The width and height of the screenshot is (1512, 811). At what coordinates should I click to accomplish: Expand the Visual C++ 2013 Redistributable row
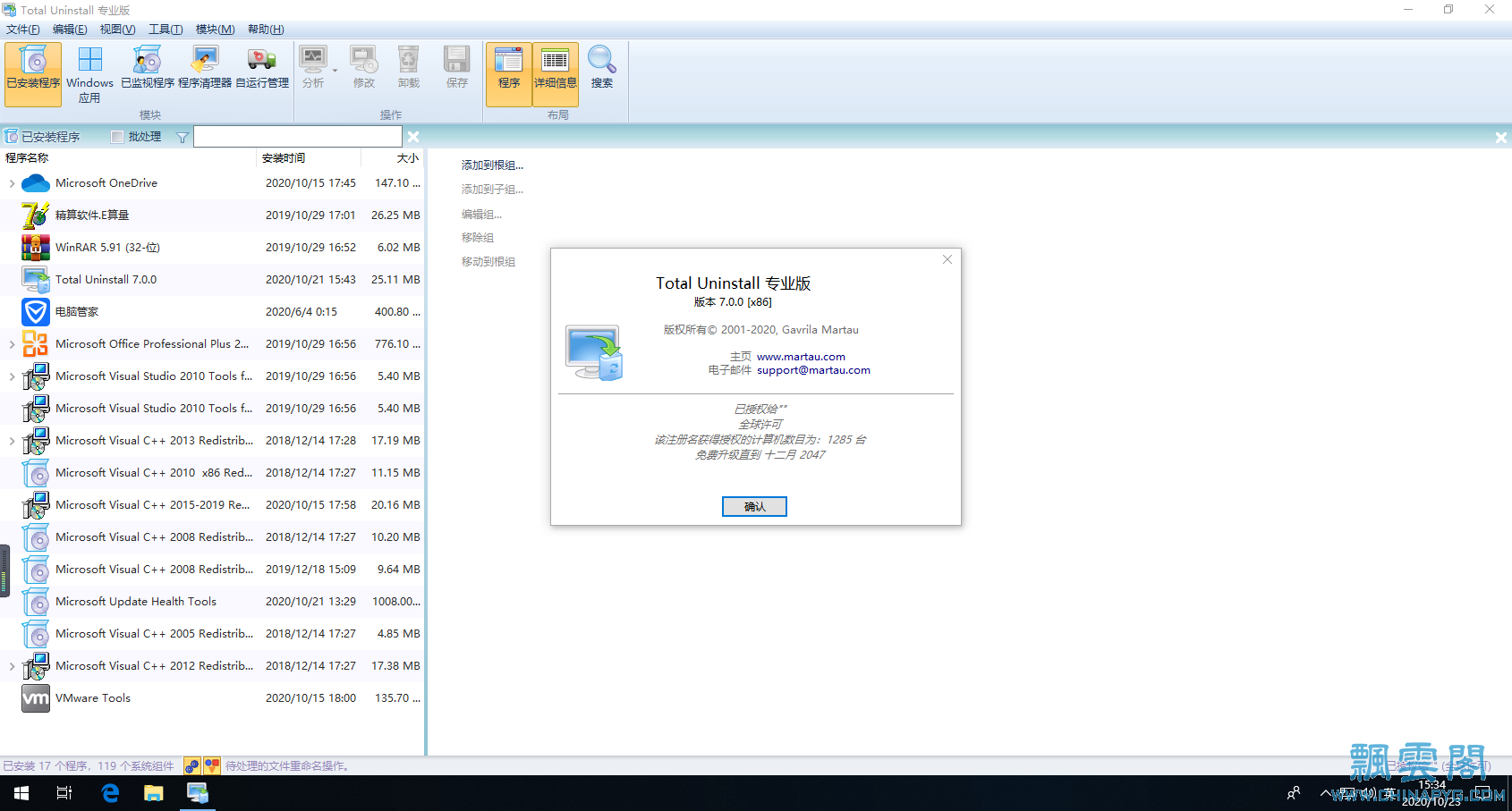12,441
